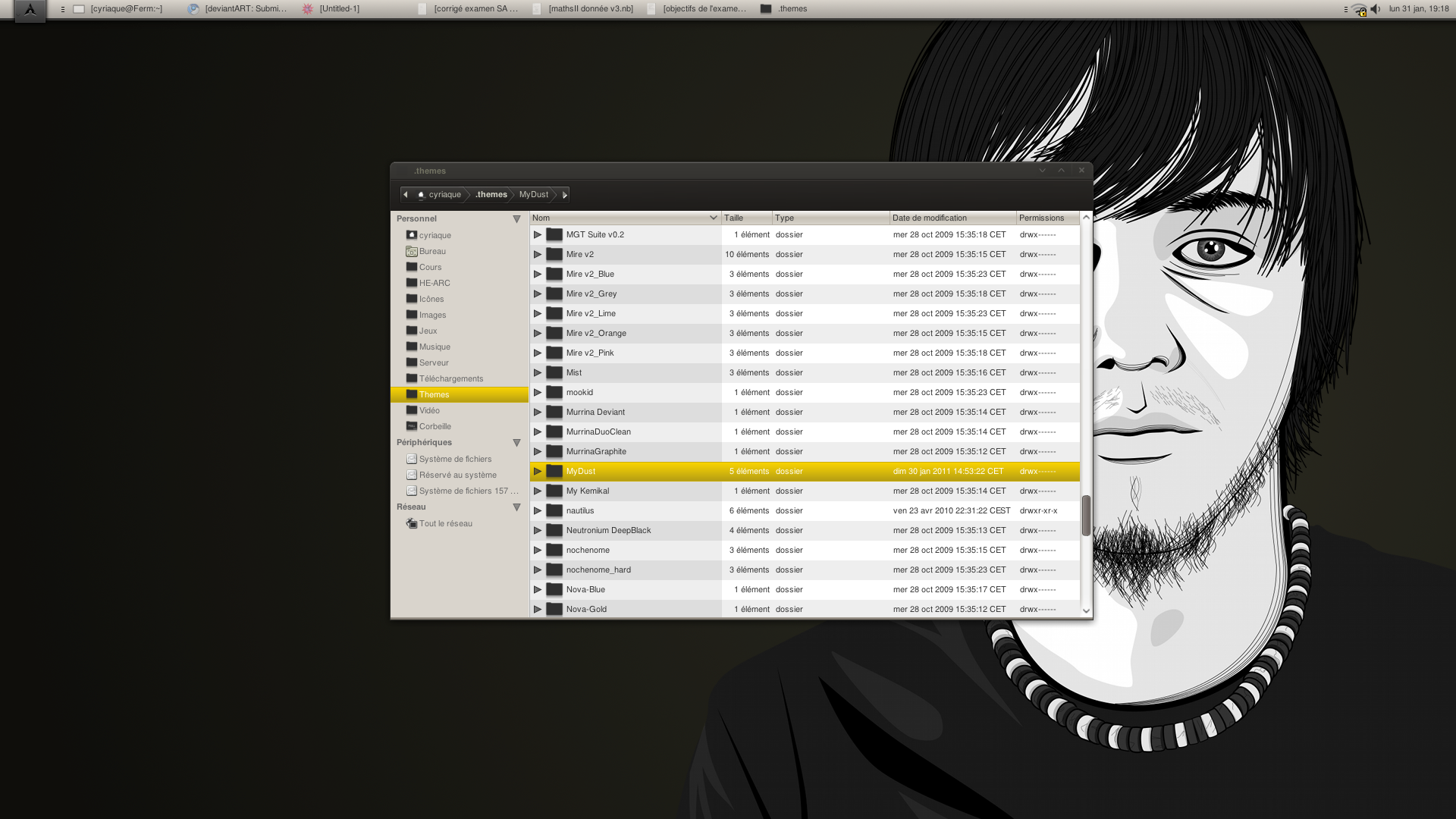Switch to the cyriaque@Ferm terminal taskbar entry
This screenshot has width=1456, height=819.
pos(119,9)
